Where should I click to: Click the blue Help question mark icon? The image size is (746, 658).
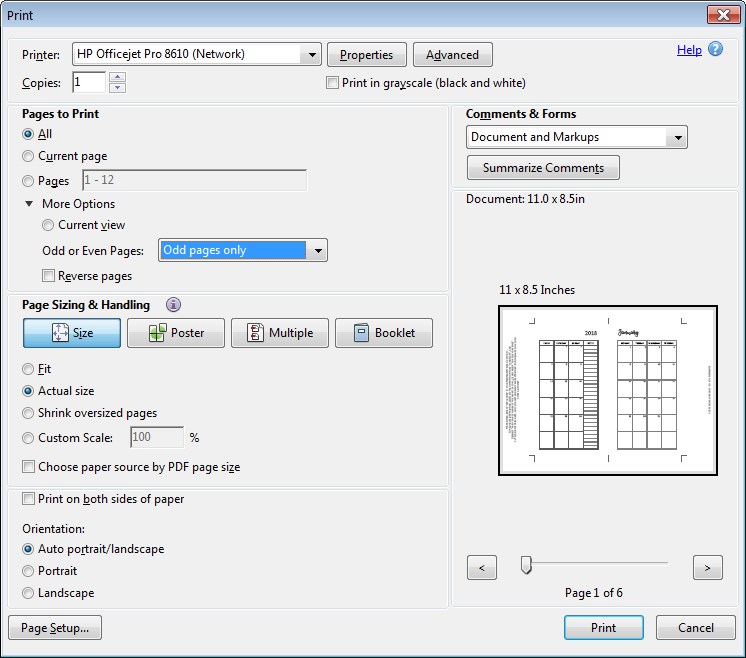(716, 49)
